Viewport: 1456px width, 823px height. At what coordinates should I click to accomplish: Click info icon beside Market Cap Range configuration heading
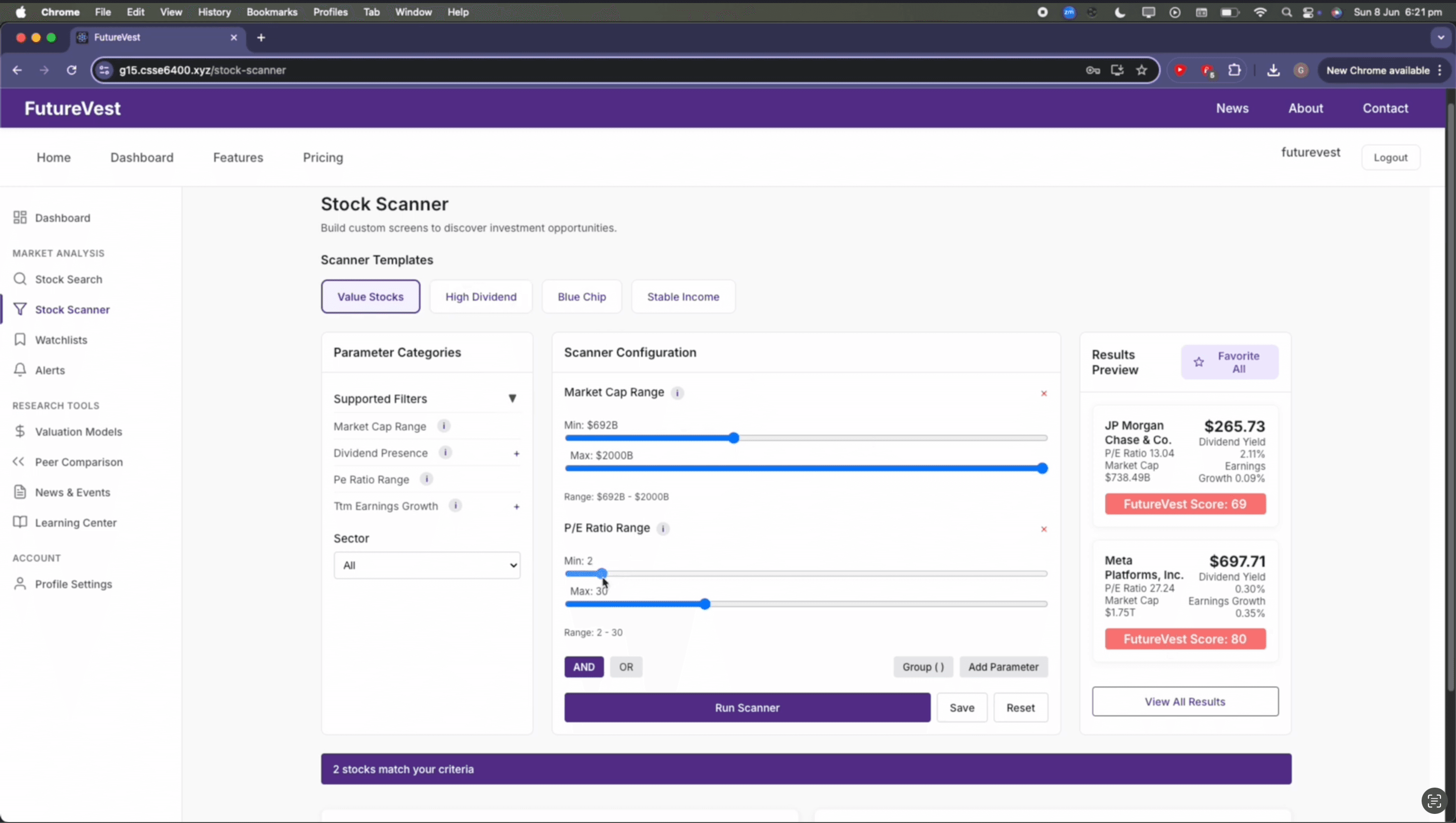pyautogui.click(x=677, y=393)
